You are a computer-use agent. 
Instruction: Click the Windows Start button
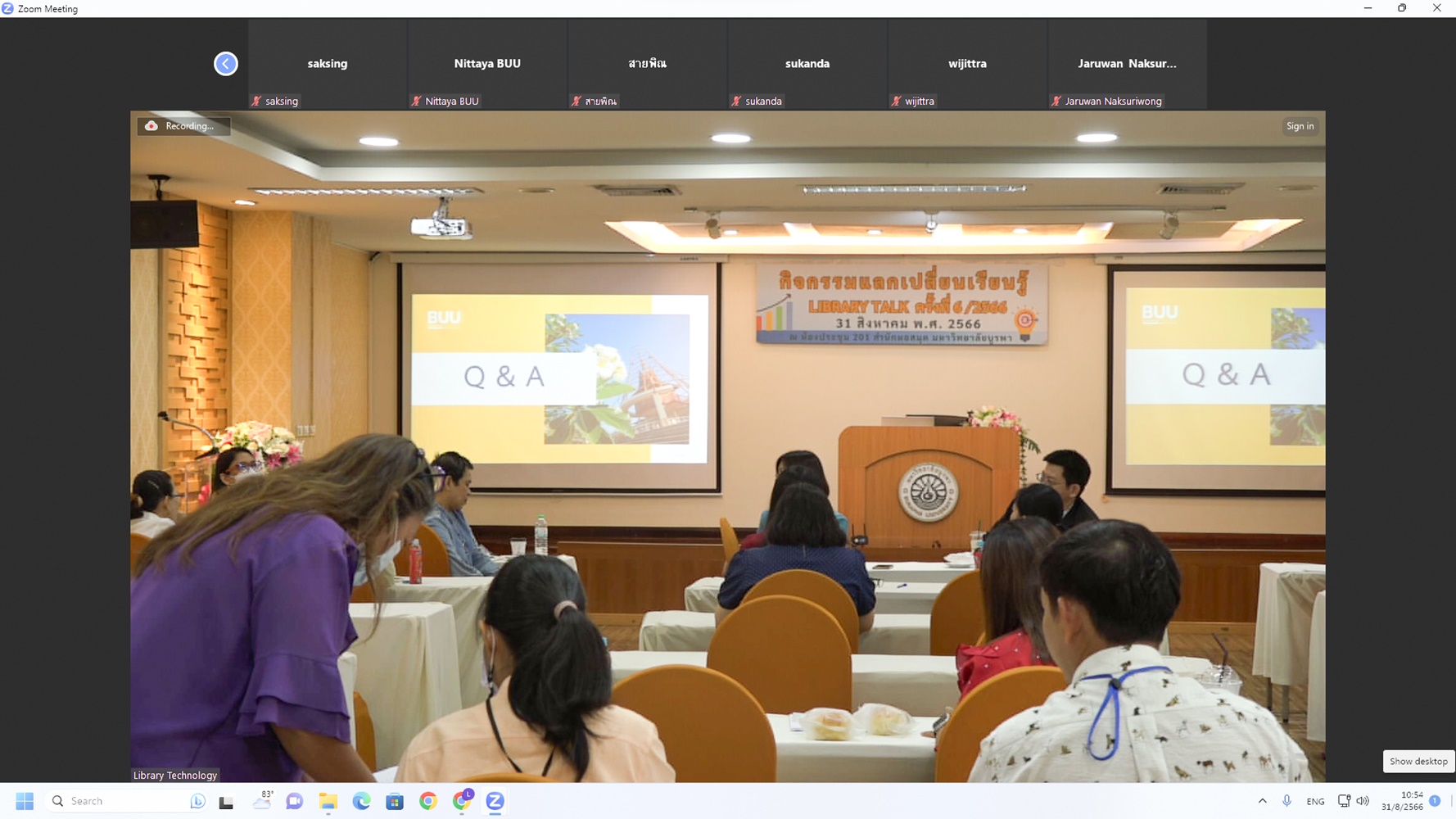point(25,801)
